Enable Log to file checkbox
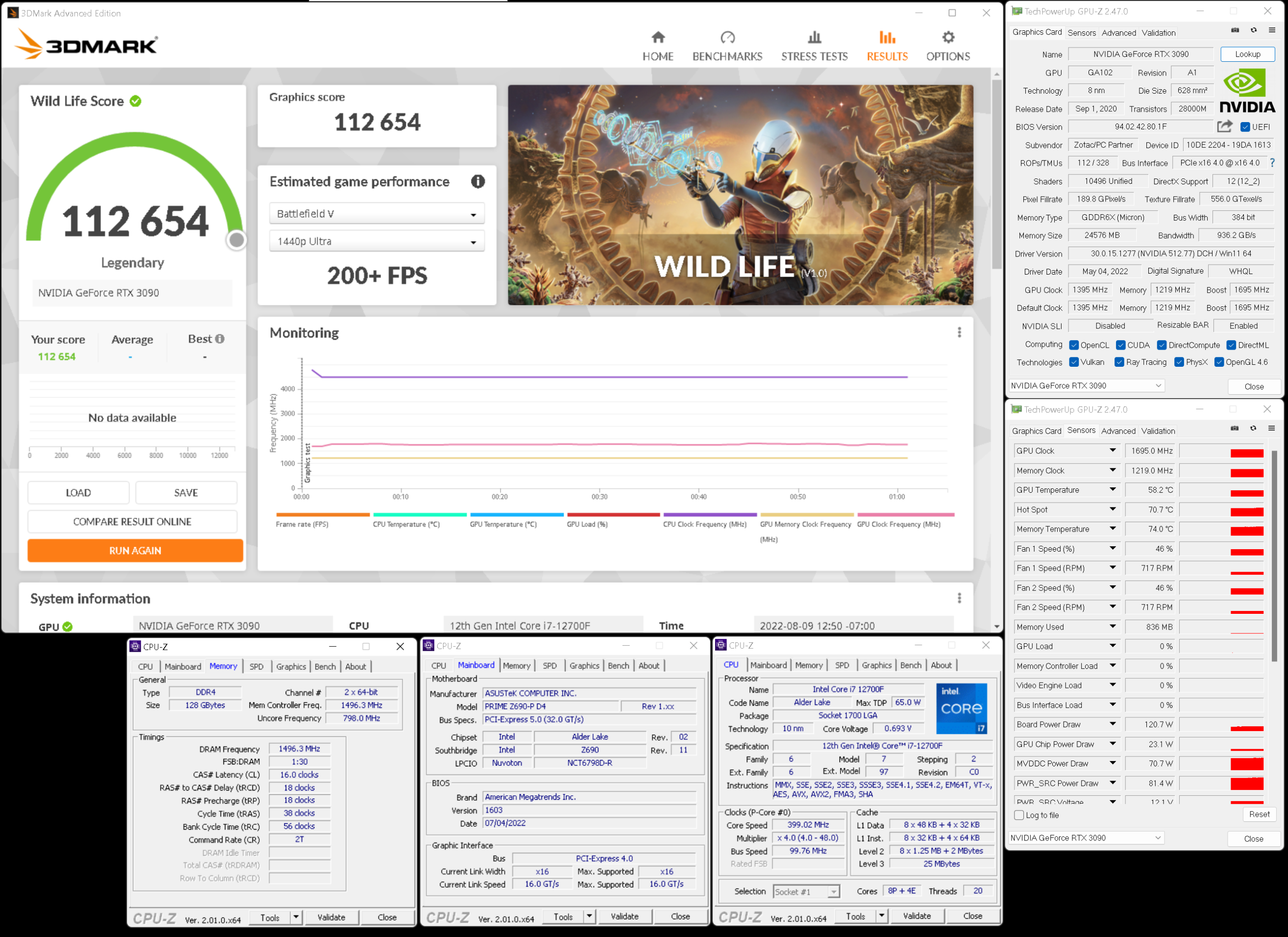Image resolution: width=1288 pixels, height=937 pixels. click(x=1019, y=815)
